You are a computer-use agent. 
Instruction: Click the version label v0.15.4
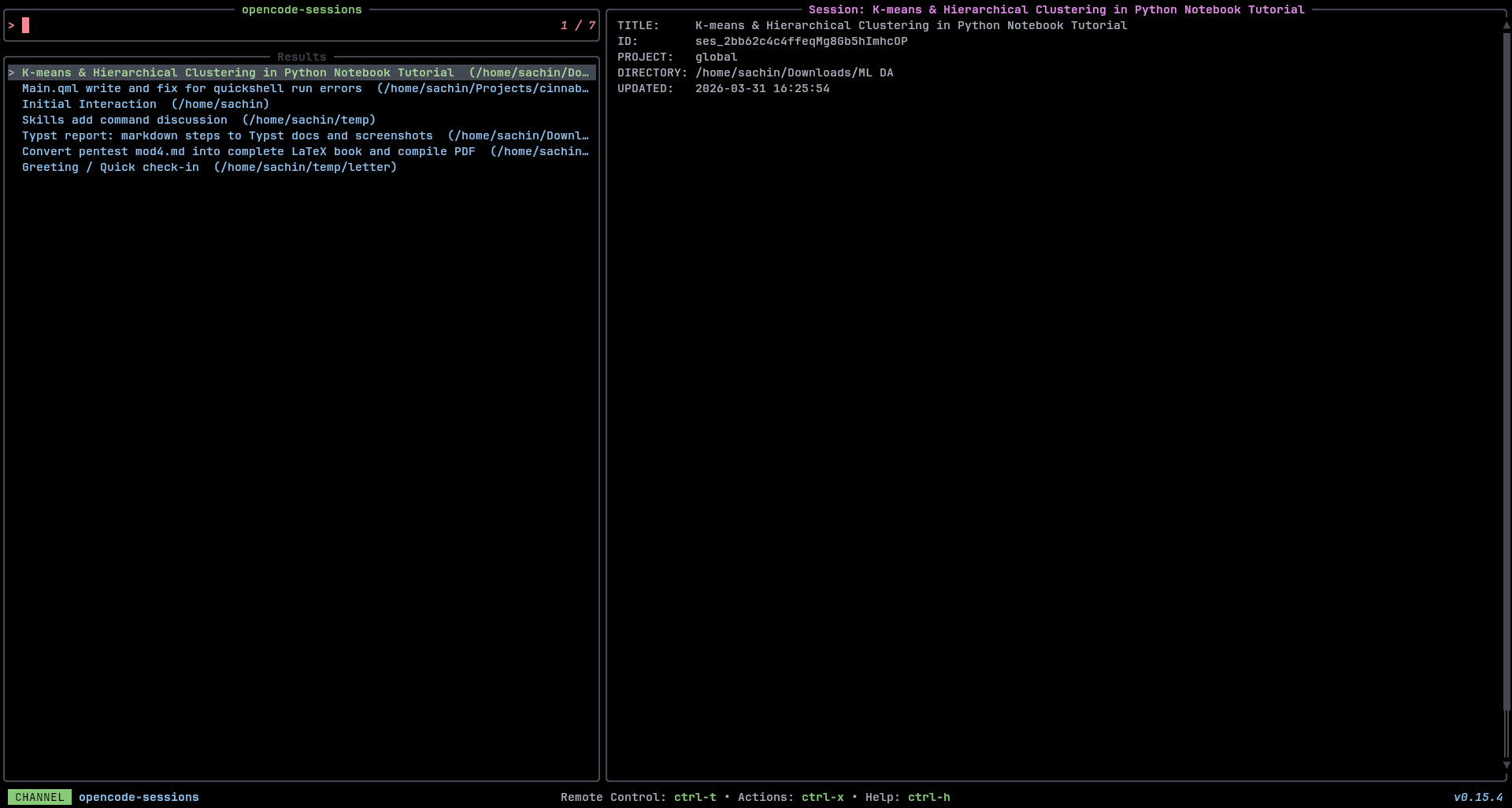pyautogui.click(x=1478, y=797)
